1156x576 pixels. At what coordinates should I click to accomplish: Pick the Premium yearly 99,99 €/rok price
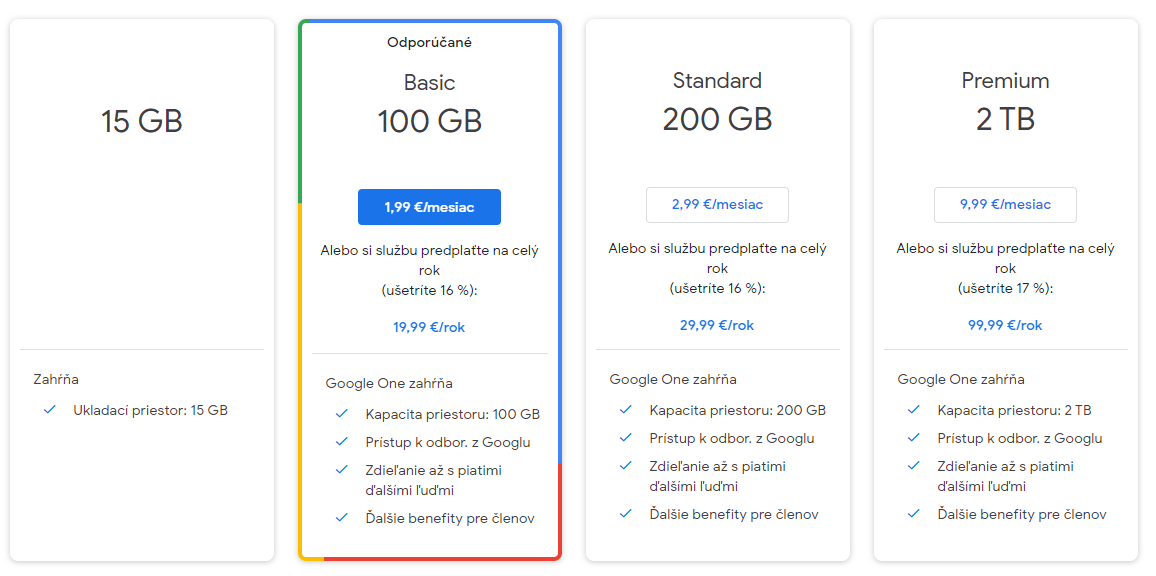coord(1005,325)
